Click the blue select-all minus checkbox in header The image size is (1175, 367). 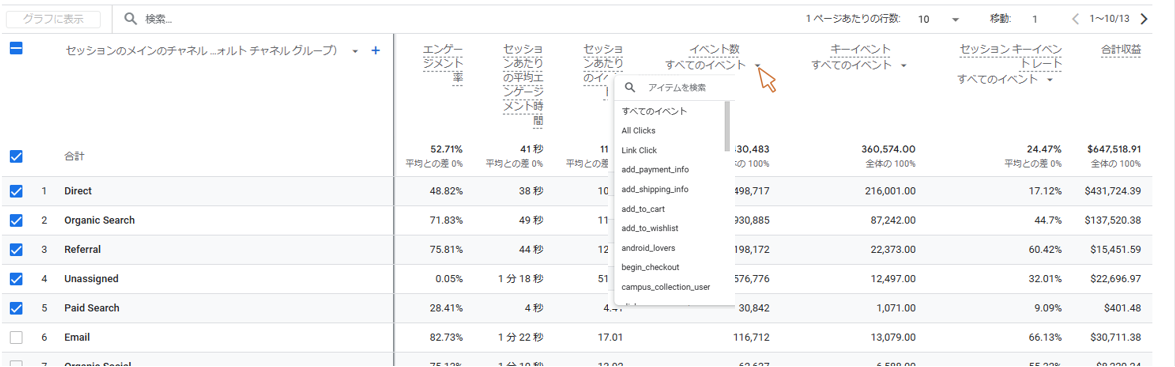click(x=16, y=49)
